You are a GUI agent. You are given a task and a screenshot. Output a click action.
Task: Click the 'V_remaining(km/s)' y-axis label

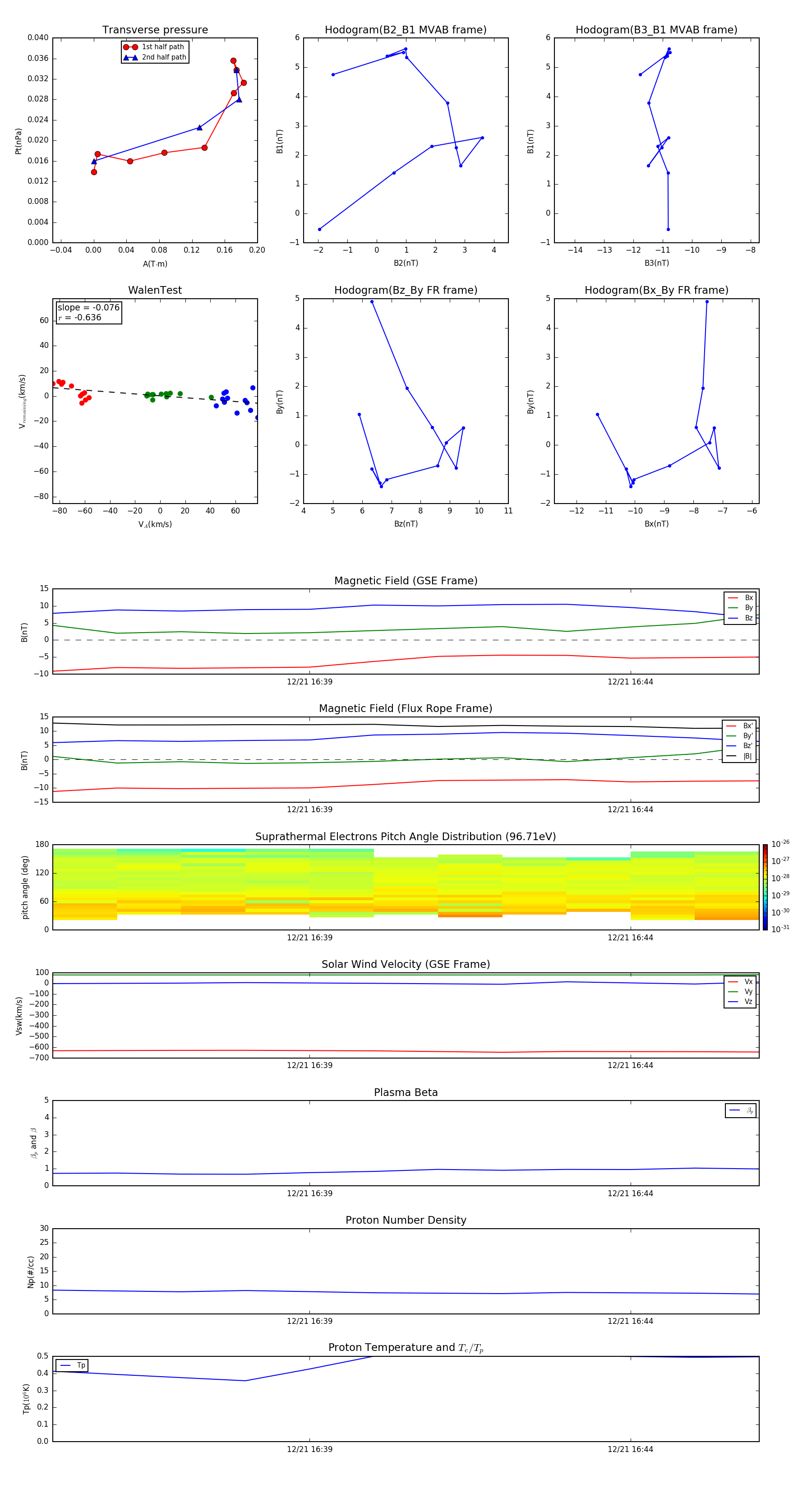click(x=22, y=401)
